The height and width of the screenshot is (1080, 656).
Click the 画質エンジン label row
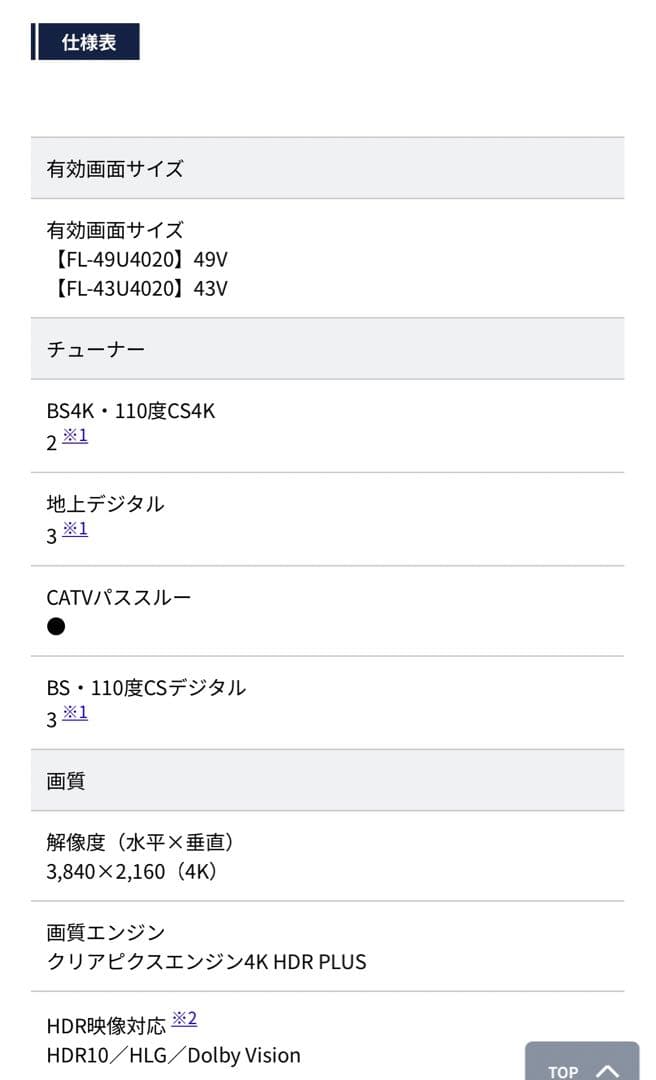106,932
